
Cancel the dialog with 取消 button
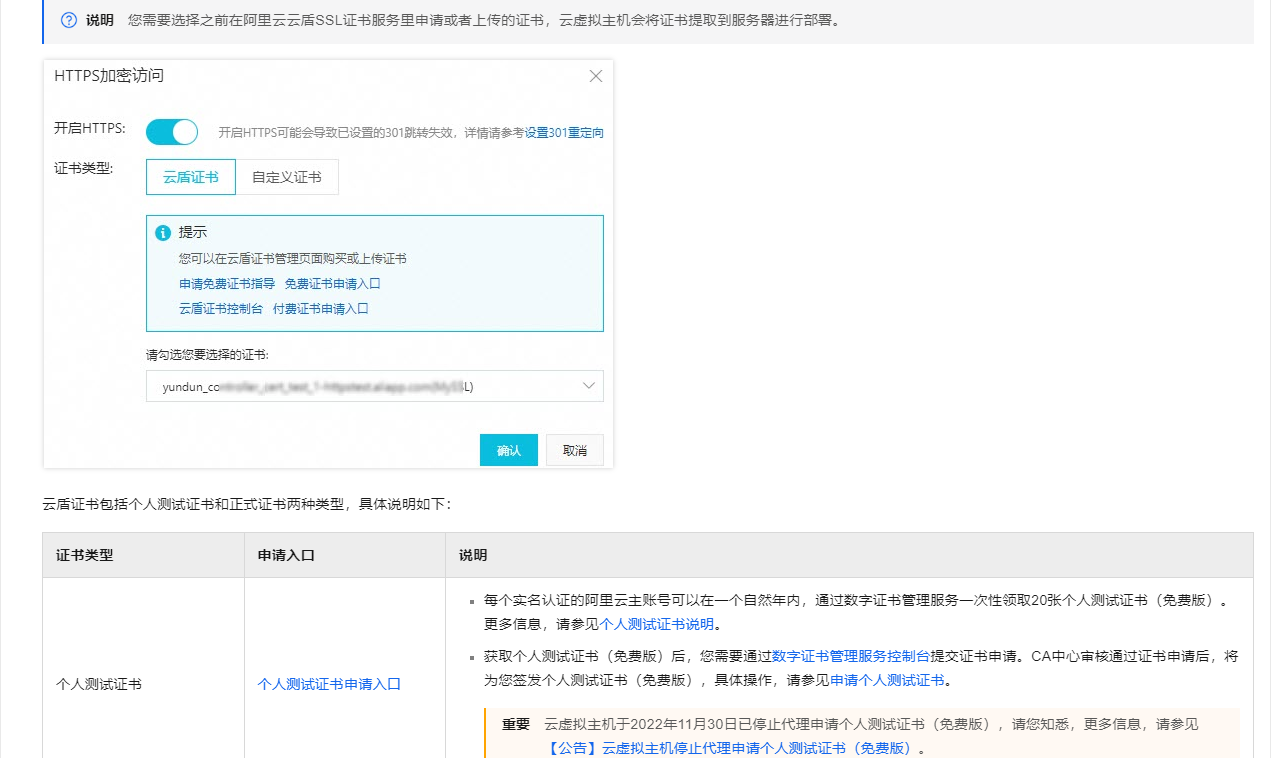click(x=575, y=450)
